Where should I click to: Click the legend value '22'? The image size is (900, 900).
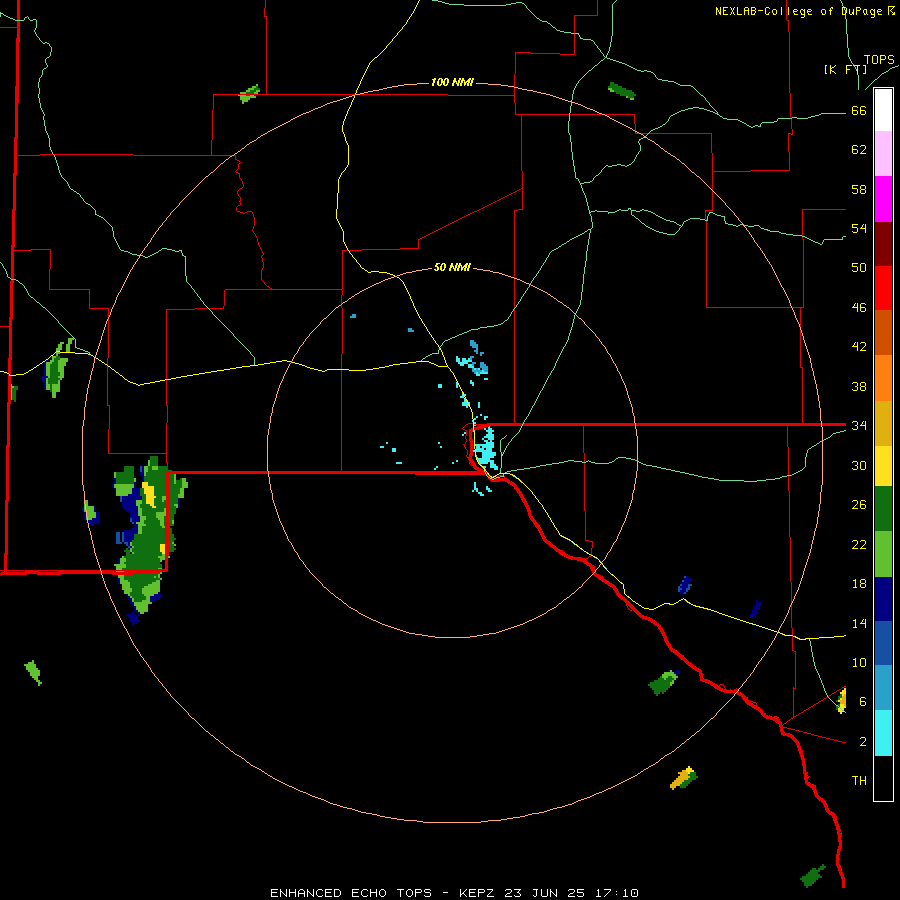point(859,544)
